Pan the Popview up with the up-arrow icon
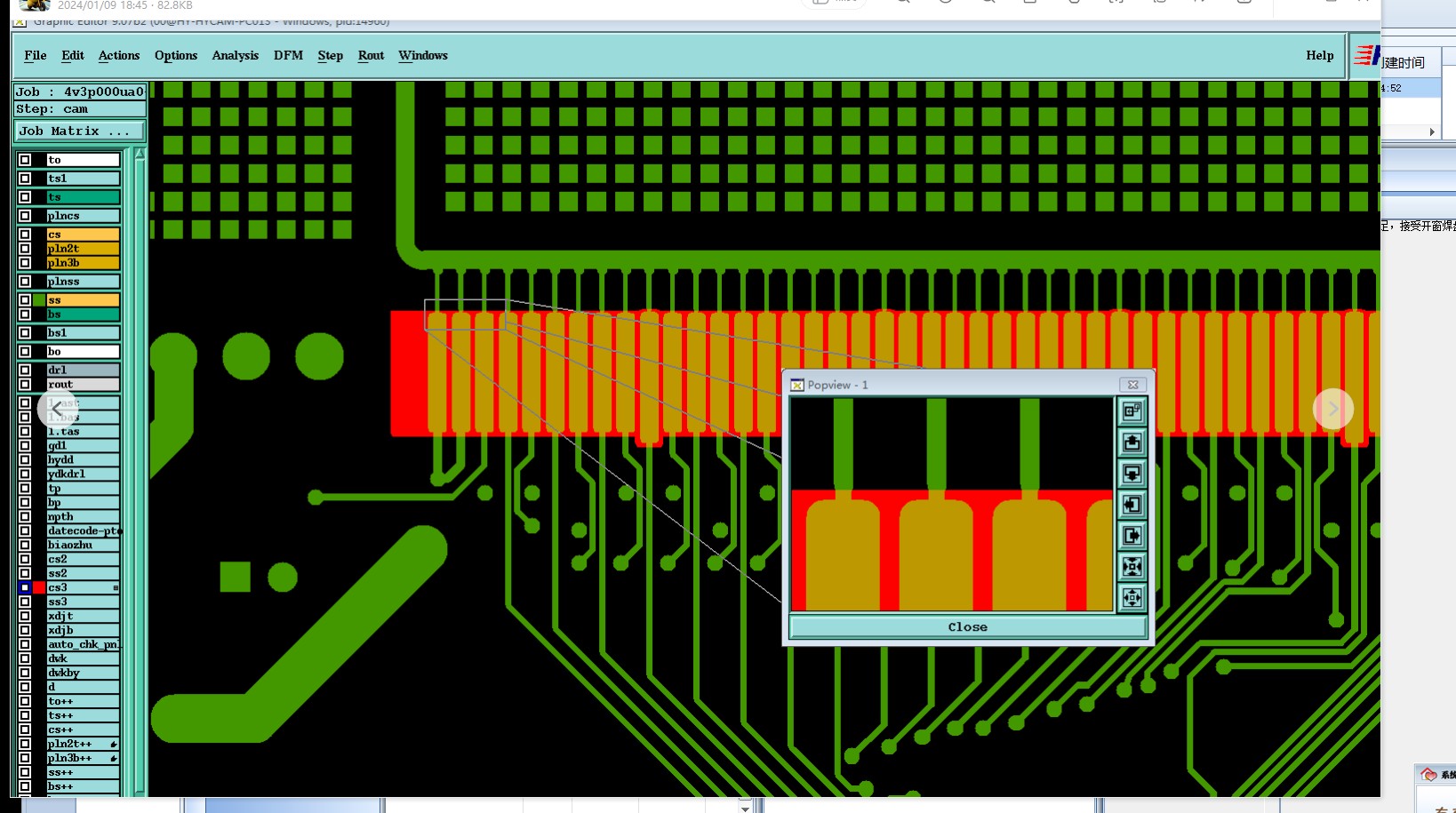Image resolution: width=1456 pixels, height=813 pixels. (1132, 442)
